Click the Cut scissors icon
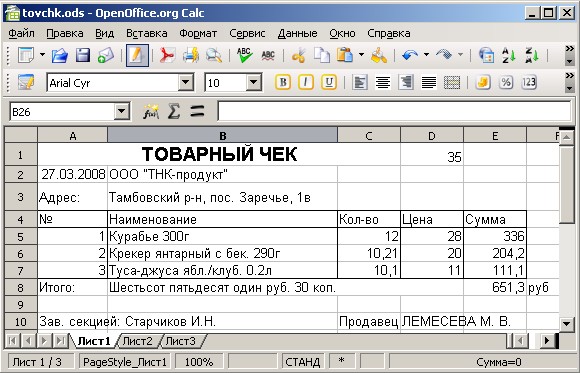580x373 pixels. 299,56
